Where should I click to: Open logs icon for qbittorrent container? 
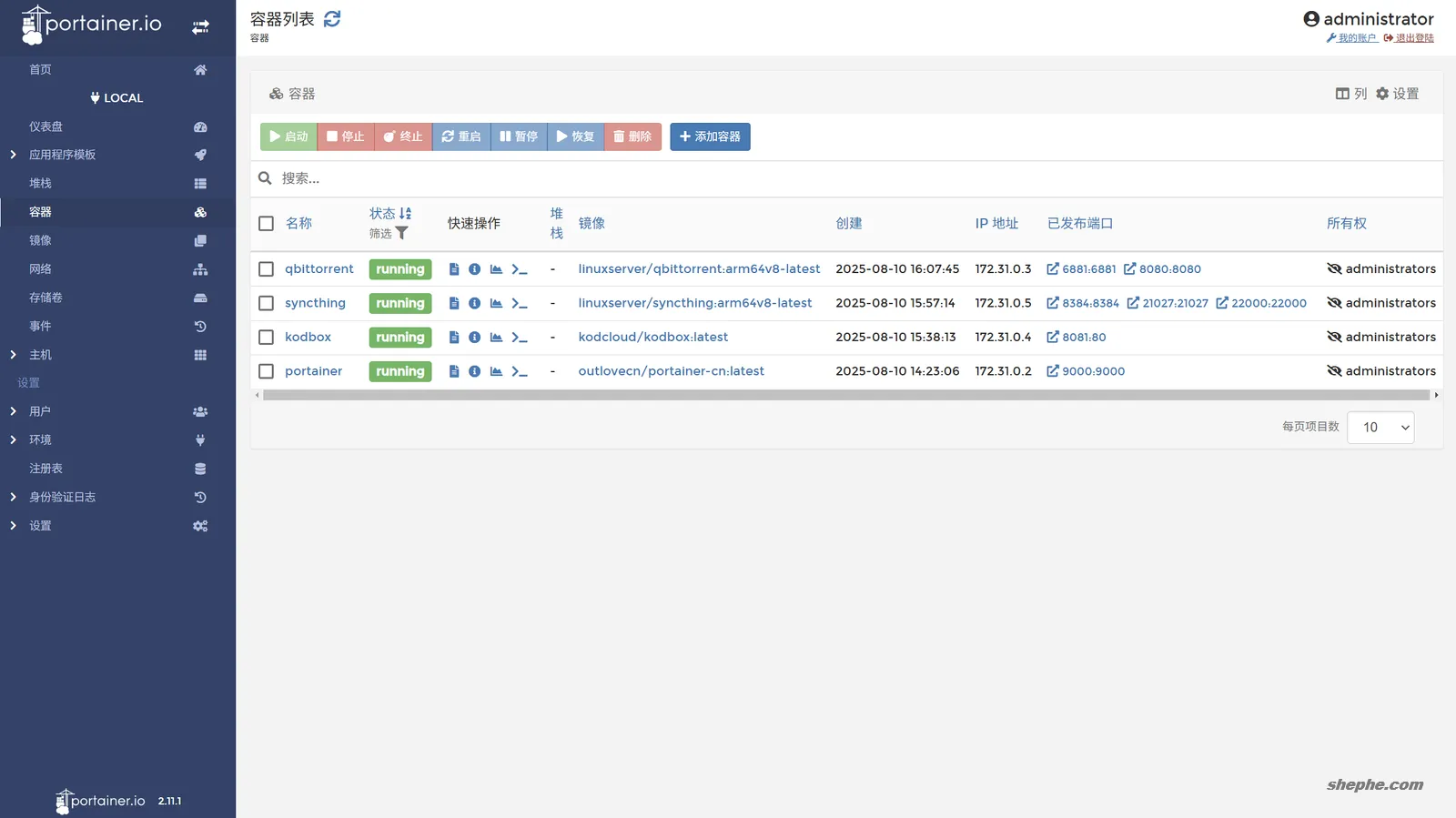pos(453,269)
